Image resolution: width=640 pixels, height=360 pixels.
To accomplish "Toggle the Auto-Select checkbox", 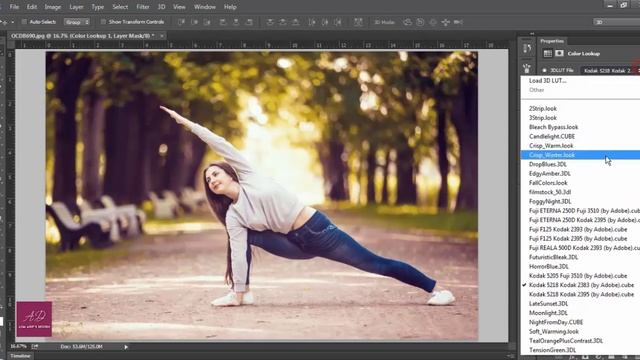I will click(x=24, y=22).
